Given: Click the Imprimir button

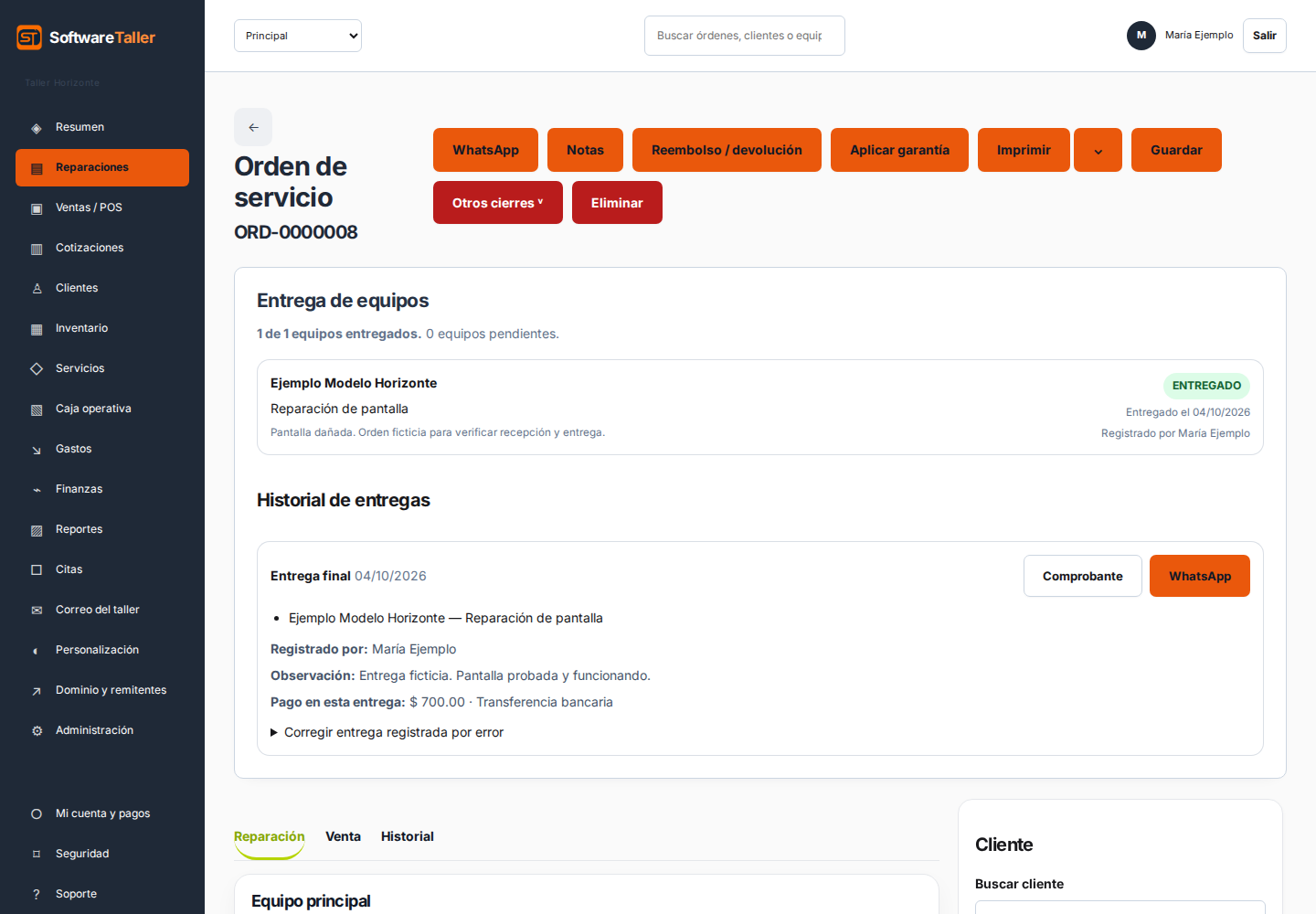Looking at the screenshot, I should (x=1024, y=150).
